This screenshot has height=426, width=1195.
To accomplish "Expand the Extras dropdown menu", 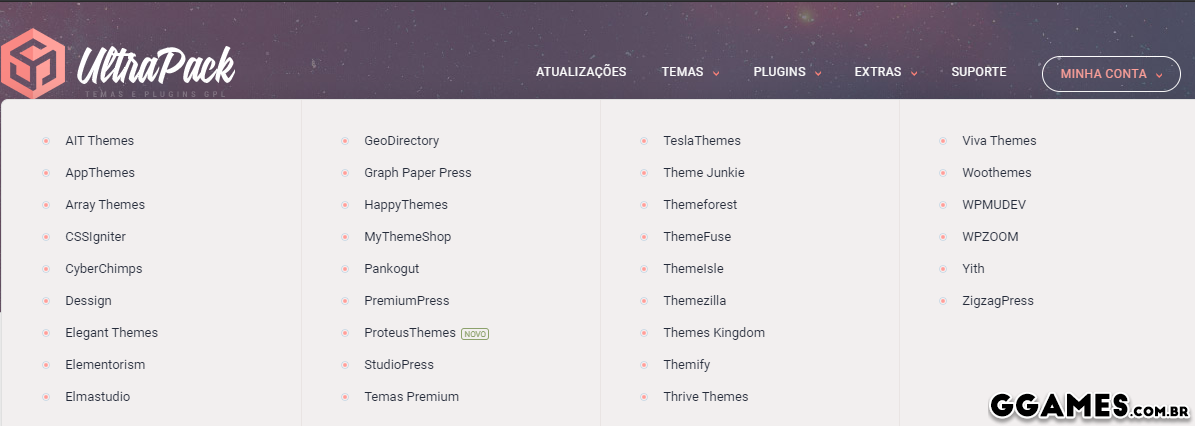I will click(885, 72).
